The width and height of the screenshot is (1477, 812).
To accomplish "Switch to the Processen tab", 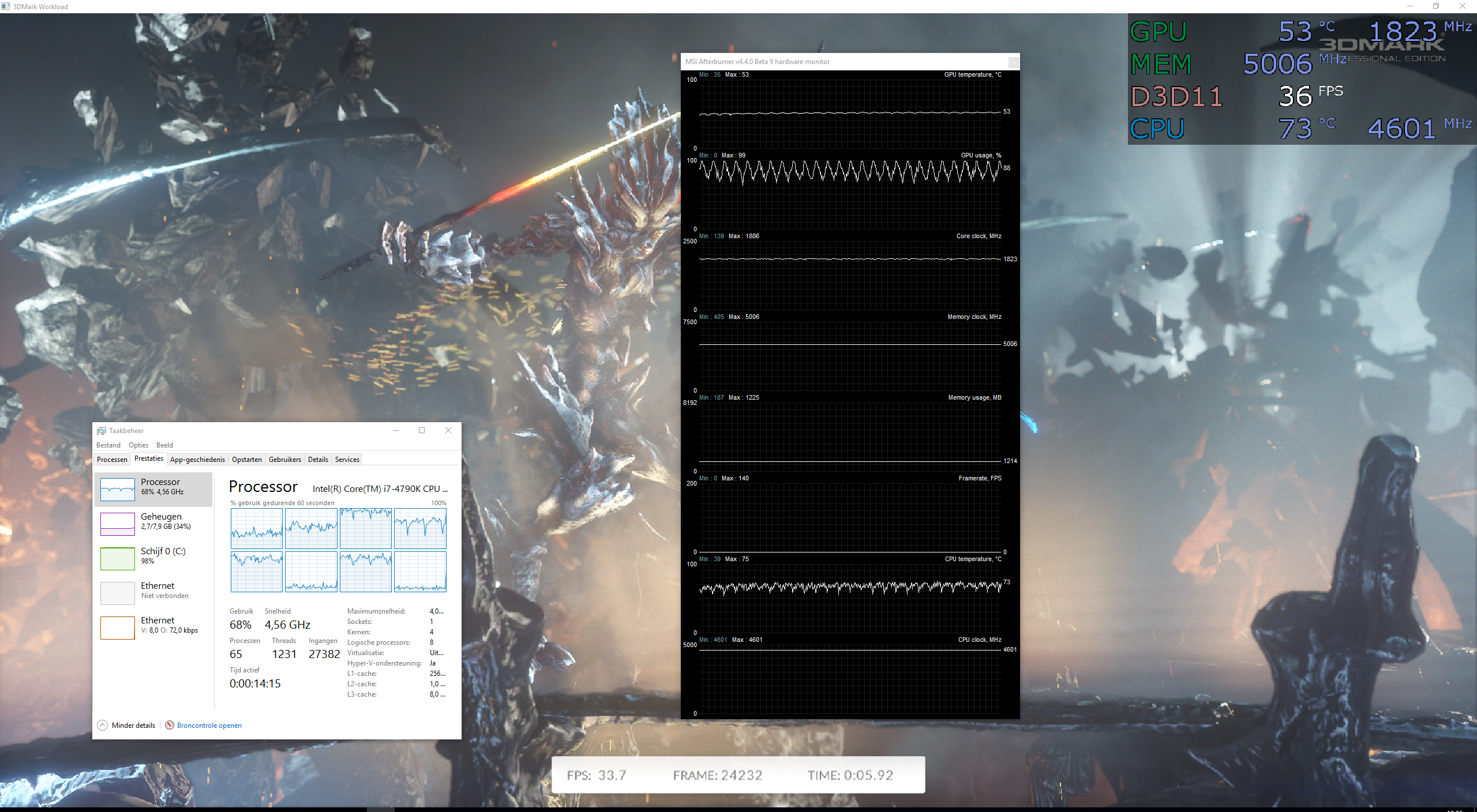I will (x=112, y=459).
